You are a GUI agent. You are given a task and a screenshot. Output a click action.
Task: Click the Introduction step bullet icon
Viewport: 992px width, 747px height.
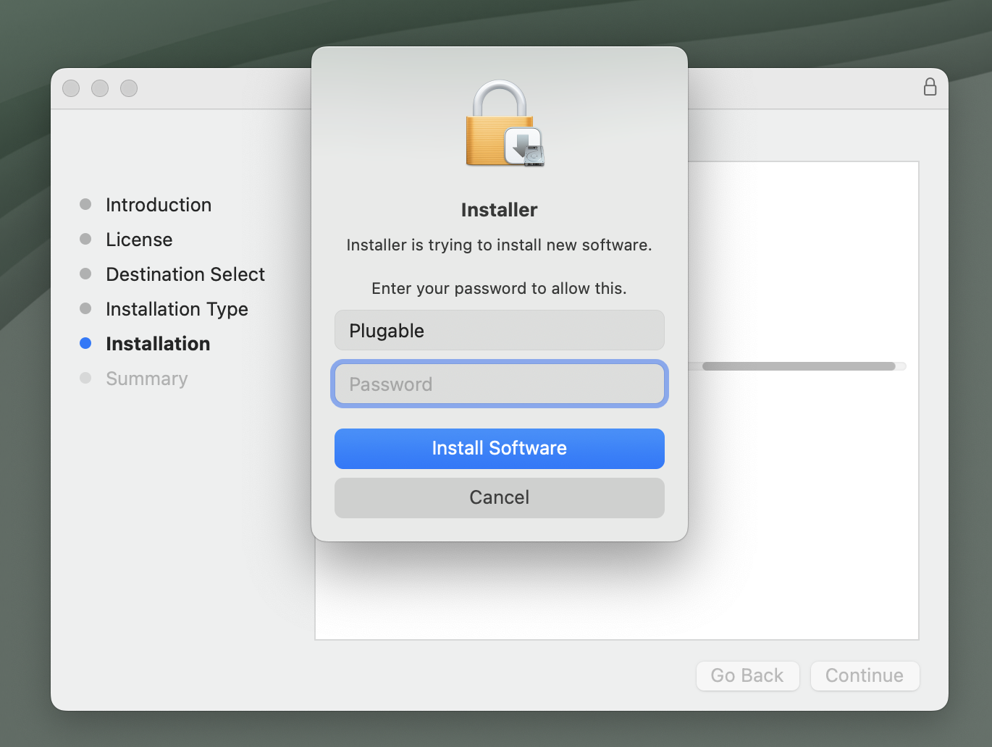point(85,204)
